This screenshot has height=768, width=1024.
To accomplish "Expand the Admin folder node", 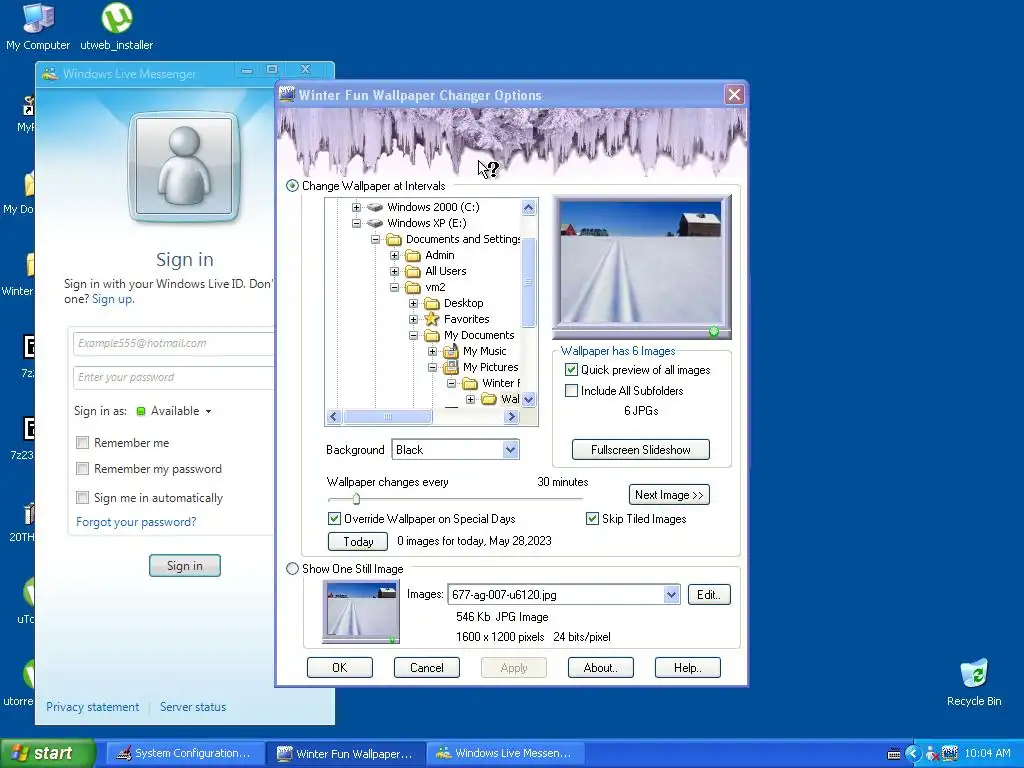I will 394,255.
